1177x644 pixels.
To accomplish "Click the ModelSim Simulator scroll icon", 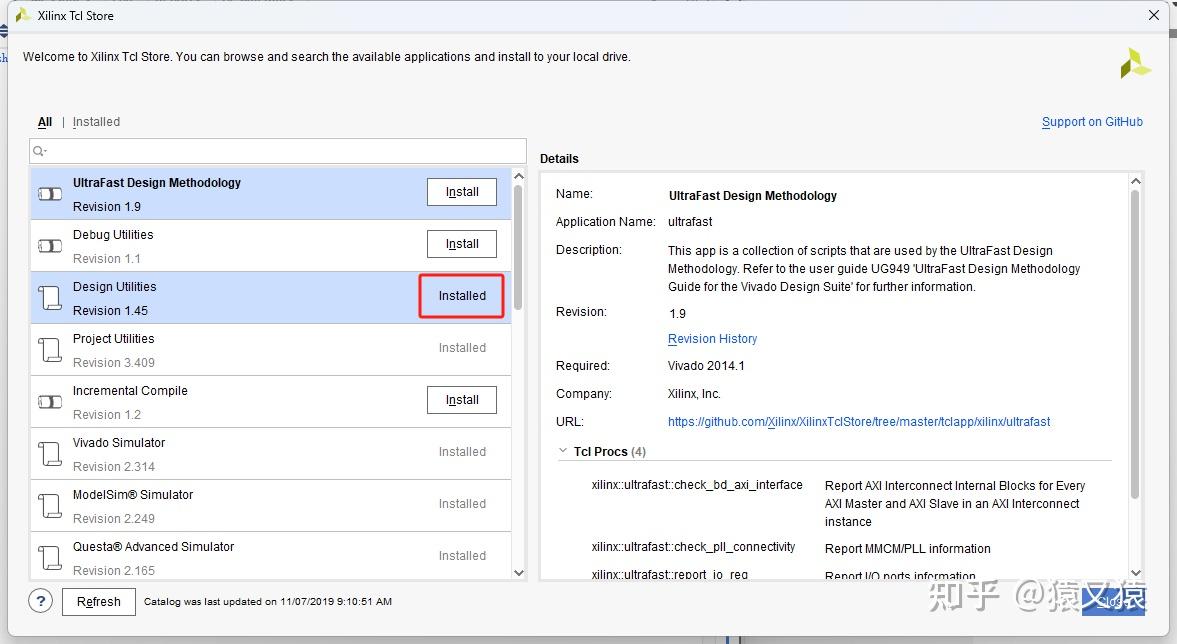I will pyautogui.click(x=50, y=506).
